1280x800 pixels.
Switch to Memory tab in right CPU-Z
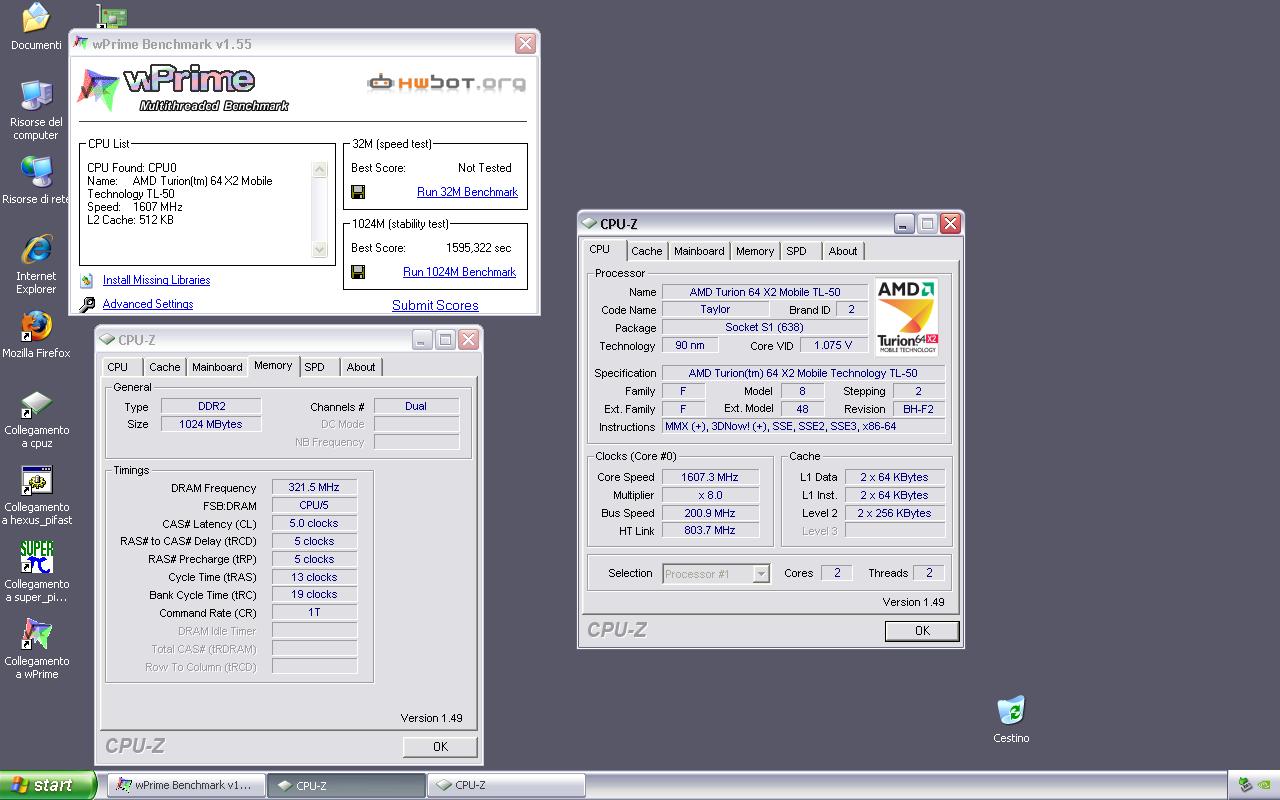click(755, 252)
